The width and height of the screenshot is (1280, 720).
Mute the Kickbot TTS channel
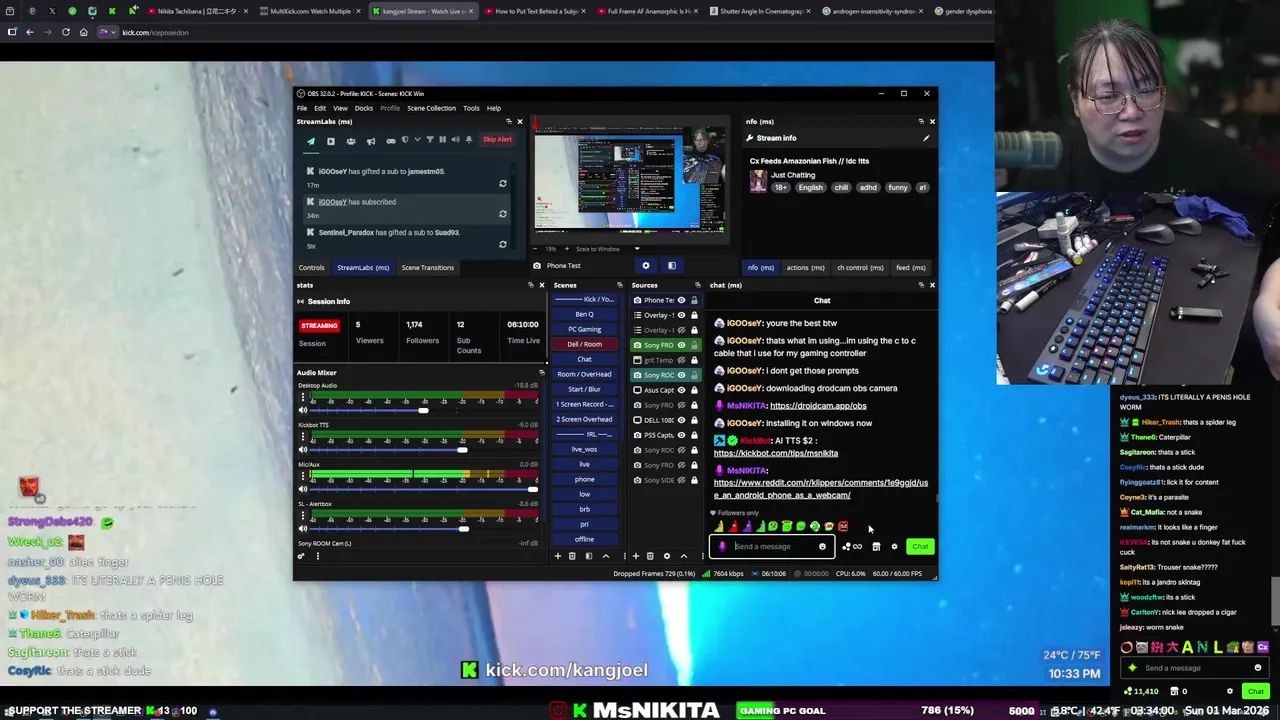click(303, 449)
